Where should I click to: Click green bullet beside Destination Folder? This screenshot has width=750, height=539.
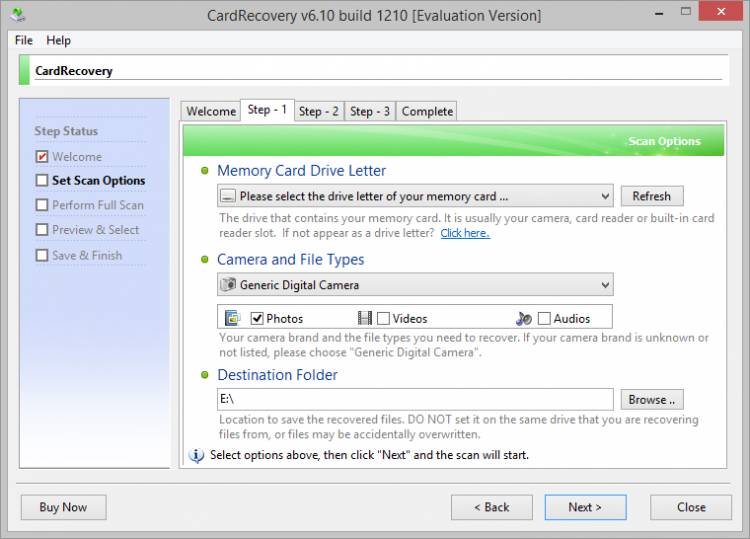coord(205,374)
